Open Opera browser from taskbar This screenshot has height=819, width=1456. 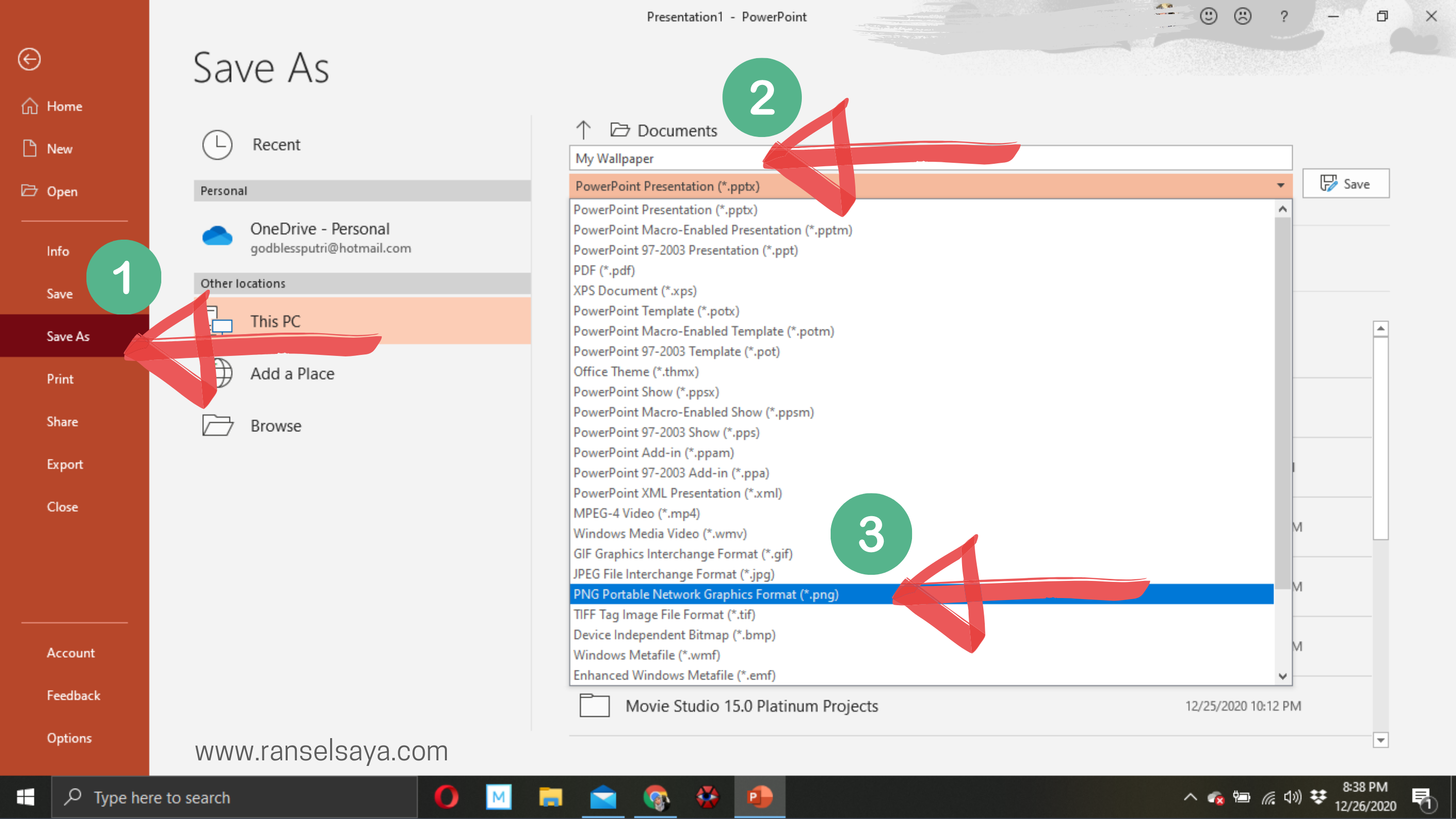[446, 797]
